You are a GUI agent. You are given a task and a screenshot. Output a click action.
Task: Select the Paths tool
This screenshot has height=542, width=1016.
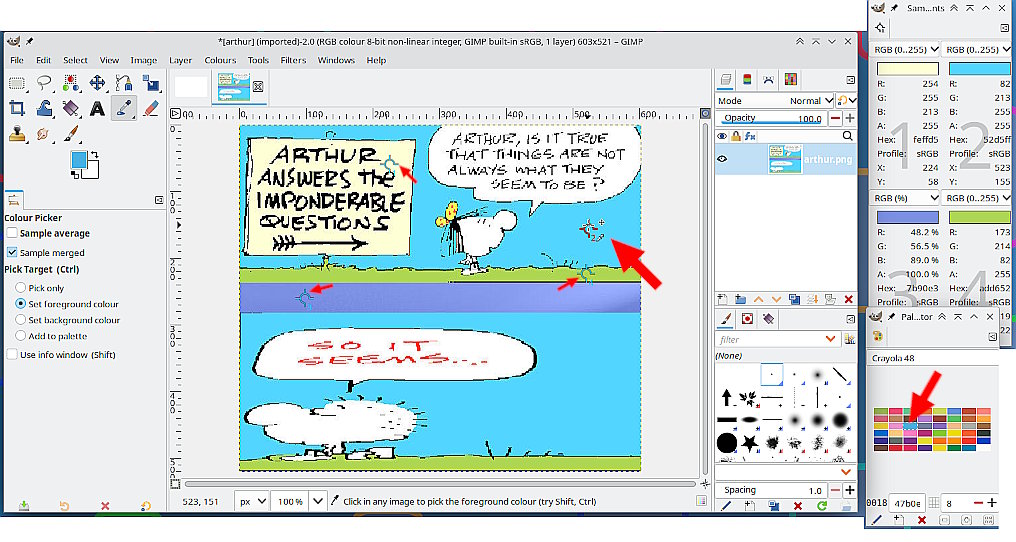(124, 83)
